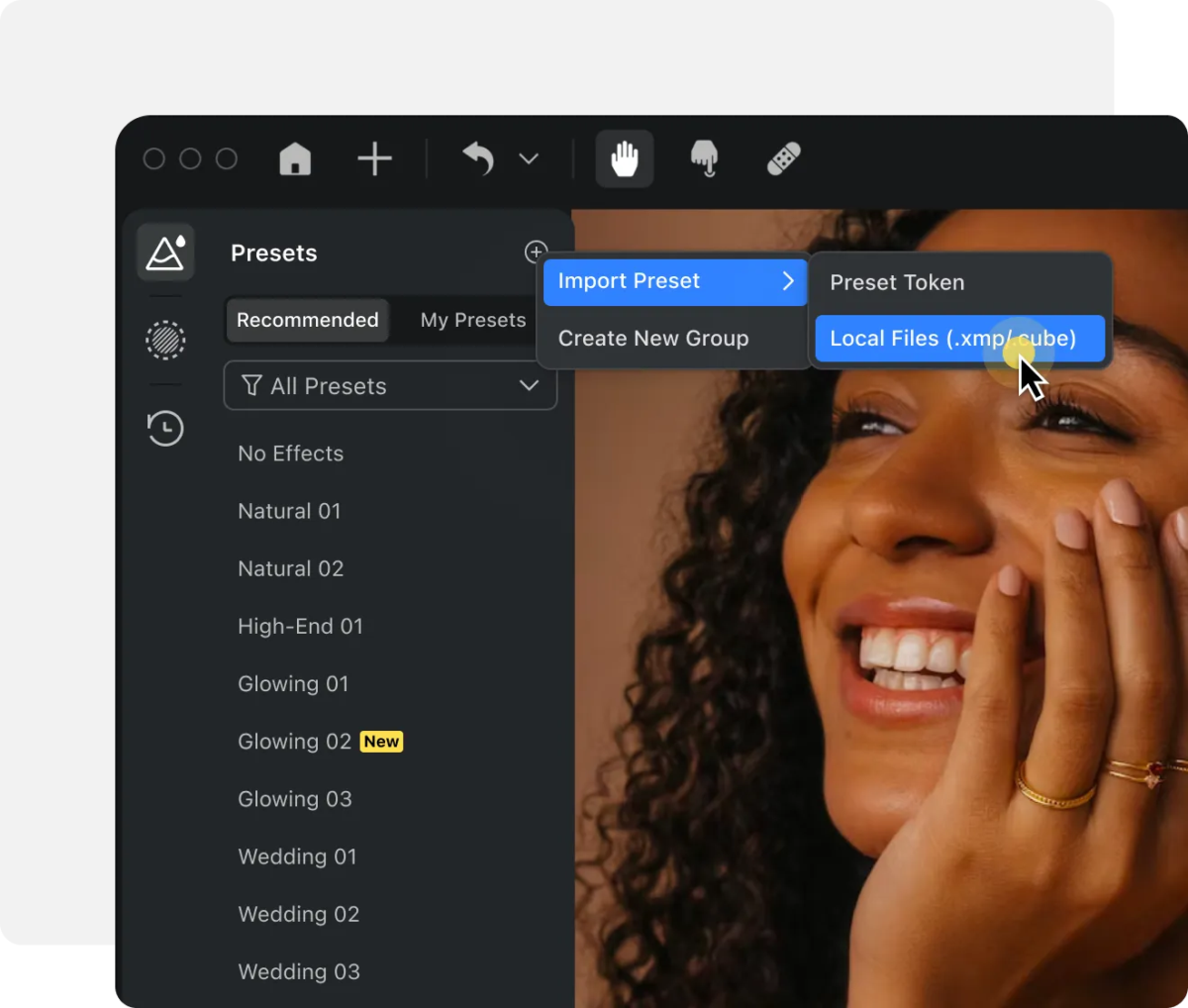Click the third window control circle

[x=227, y=158]
